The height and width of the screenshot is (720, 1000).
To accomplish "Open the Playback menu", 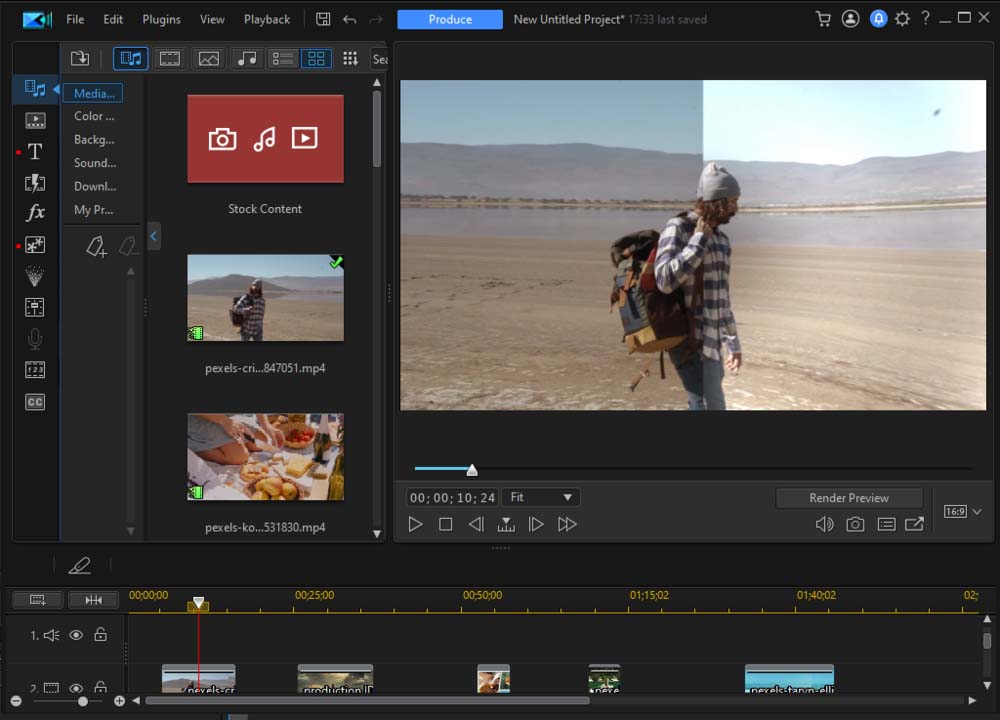I will [267, 19].
